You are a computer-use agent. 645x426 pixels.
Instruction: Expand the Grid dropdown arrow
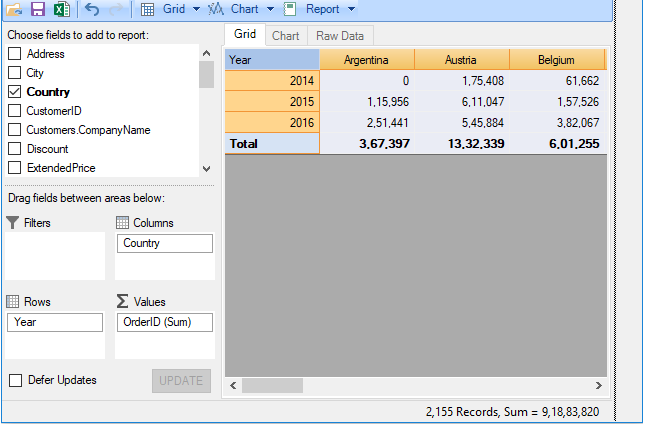tap(196, 9)
